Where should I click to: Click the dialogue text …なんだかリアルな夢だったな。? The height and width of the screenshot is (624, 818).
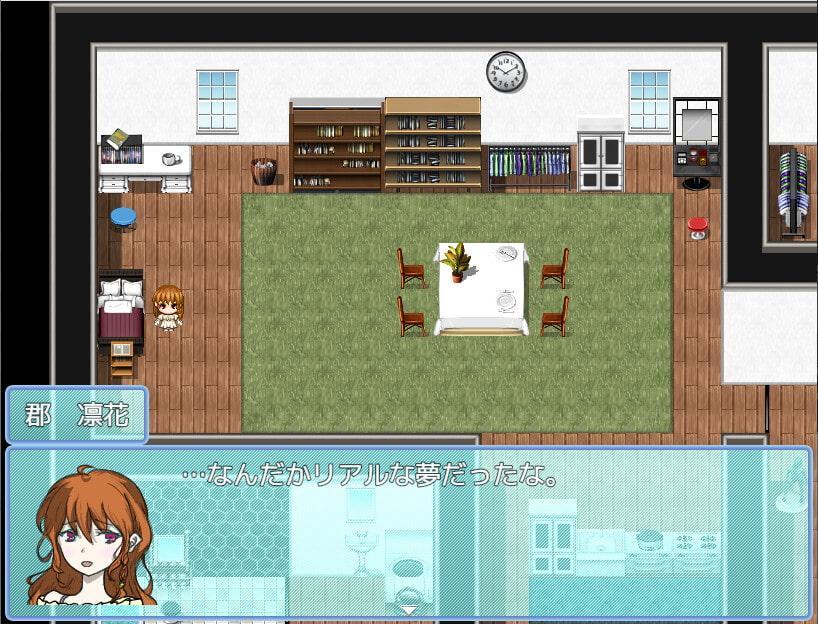tap(370, 475)
